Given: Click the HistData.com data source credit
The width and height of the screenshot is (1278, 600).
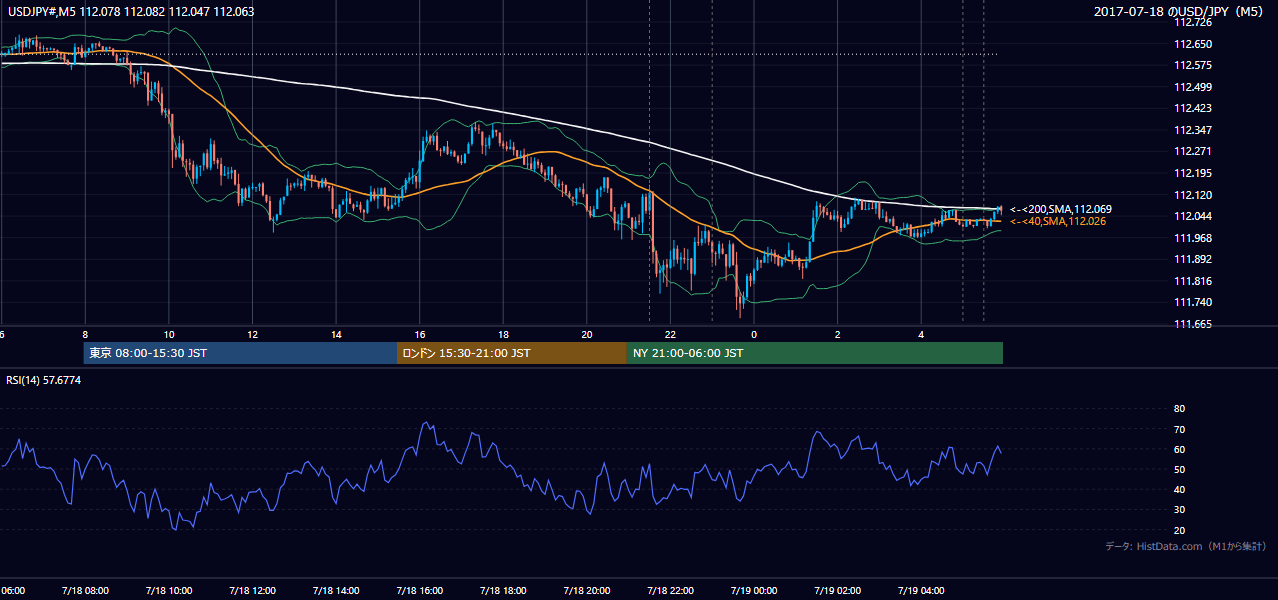Looking at the screenshot, I should 1185,546.
